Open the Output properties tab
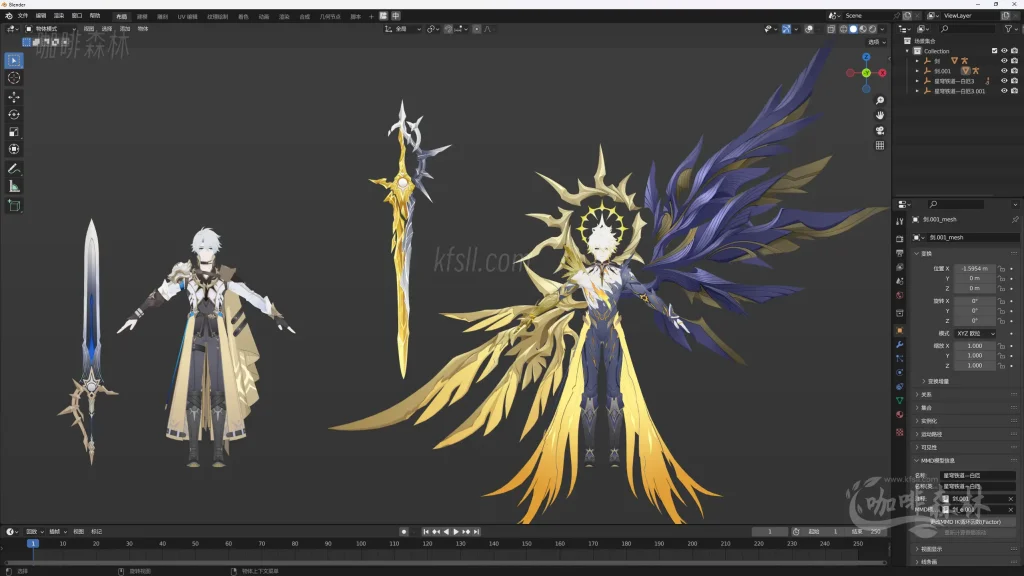Screen dimensions: 1024x576 pyautogui.click(x=899, y=253)
